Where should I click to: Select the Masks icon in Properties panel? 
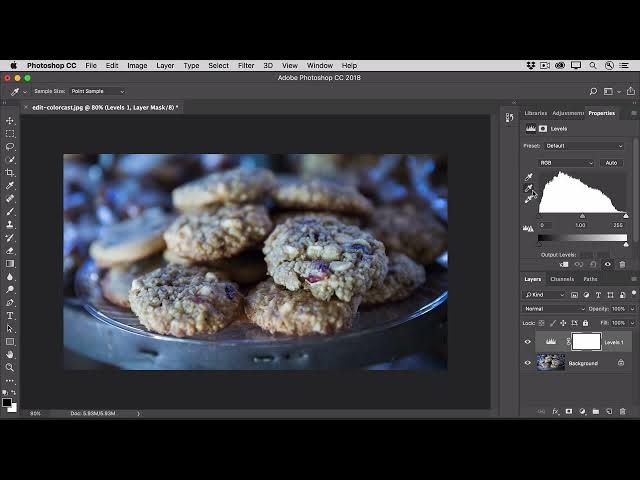tap(543, 129)
